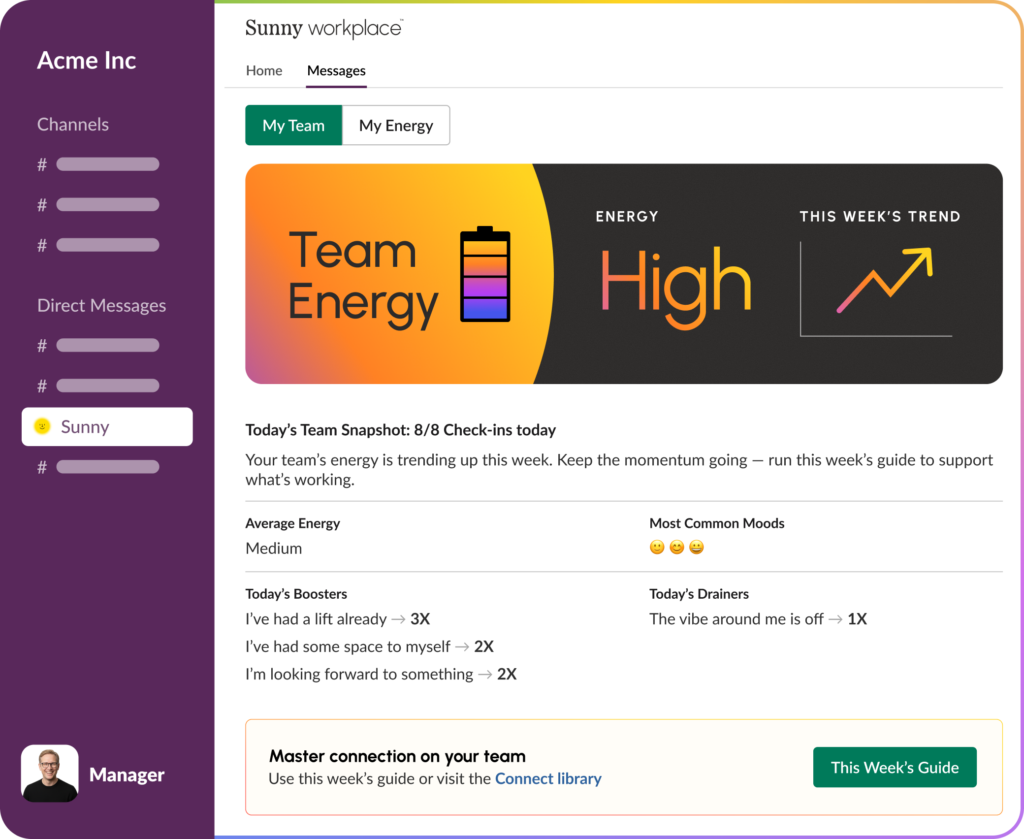Open This Week's Guide
This screenshot has width=1024, height=839.
tap(894, 767)
